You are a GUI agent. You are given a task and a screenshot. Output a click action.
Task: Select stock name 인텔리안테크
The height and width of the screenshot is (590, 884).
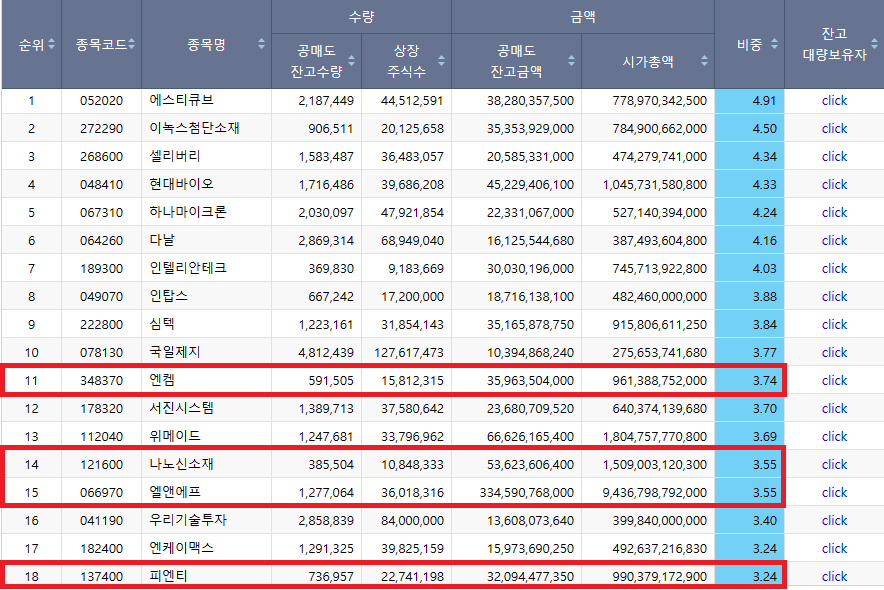tap(188, 268)
